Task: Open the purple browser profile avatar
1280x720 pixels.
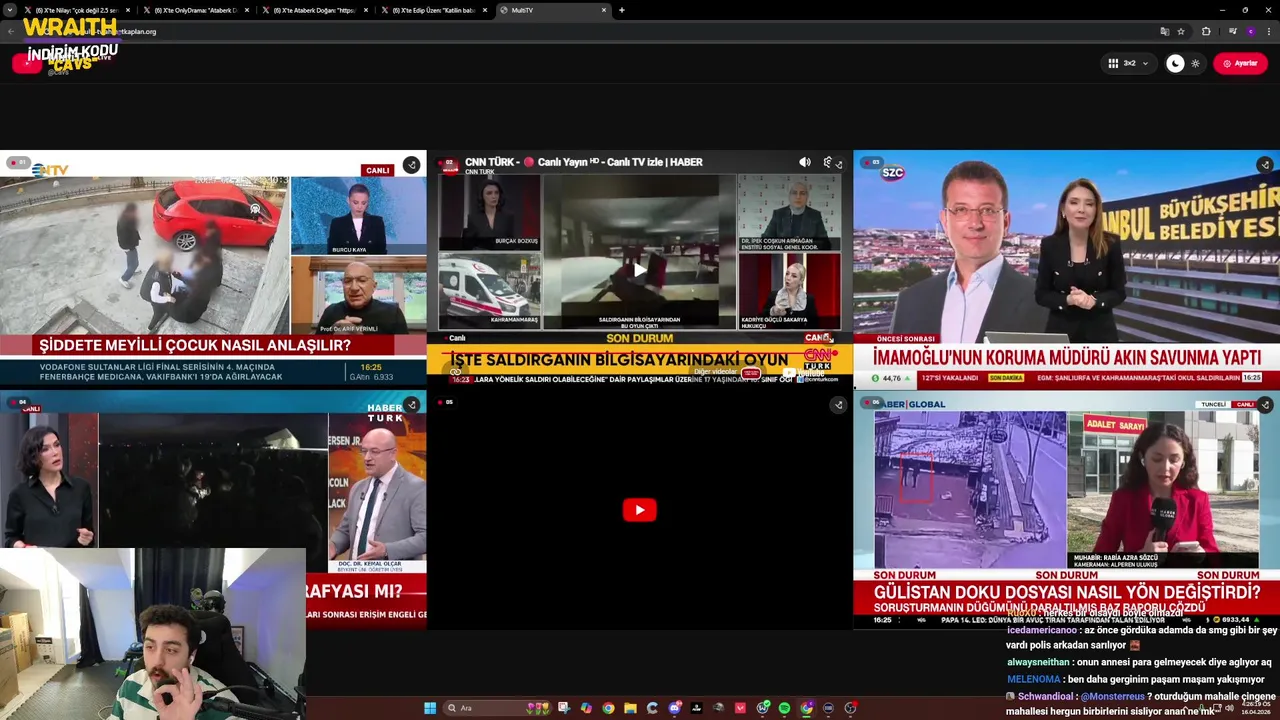Action: coord(1250,31)
